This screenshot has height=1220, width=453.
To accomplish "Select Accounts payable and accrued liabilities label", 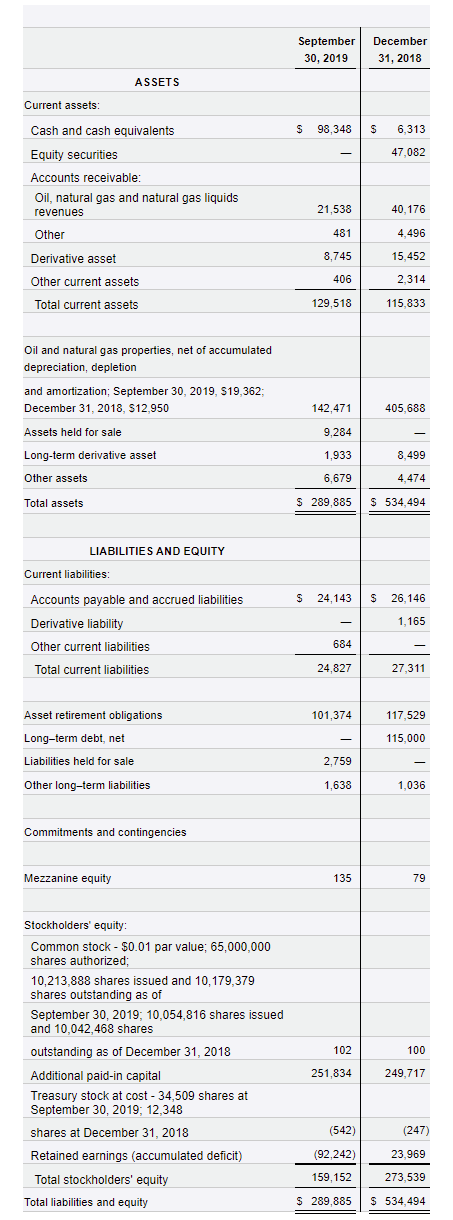I will pos(137,600).
